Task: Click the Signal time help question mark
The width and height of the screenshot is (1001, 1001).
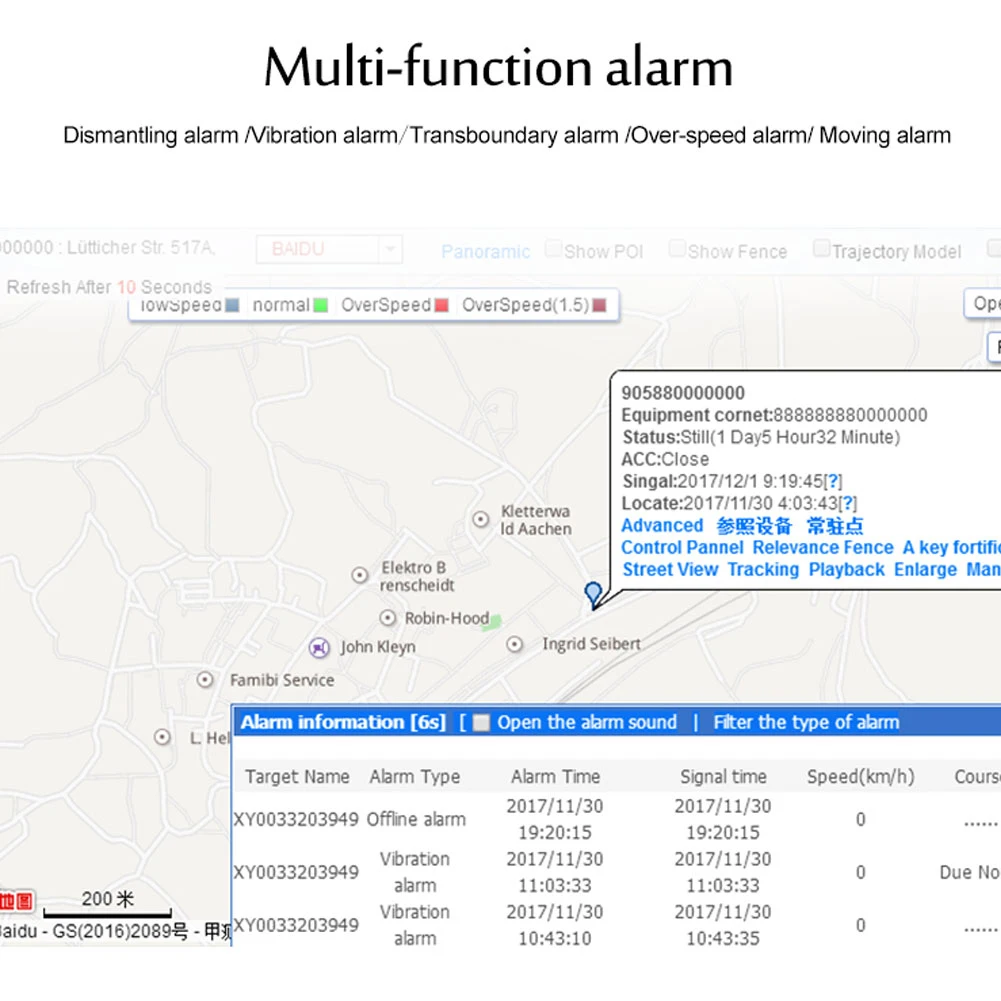Action: 833,481
